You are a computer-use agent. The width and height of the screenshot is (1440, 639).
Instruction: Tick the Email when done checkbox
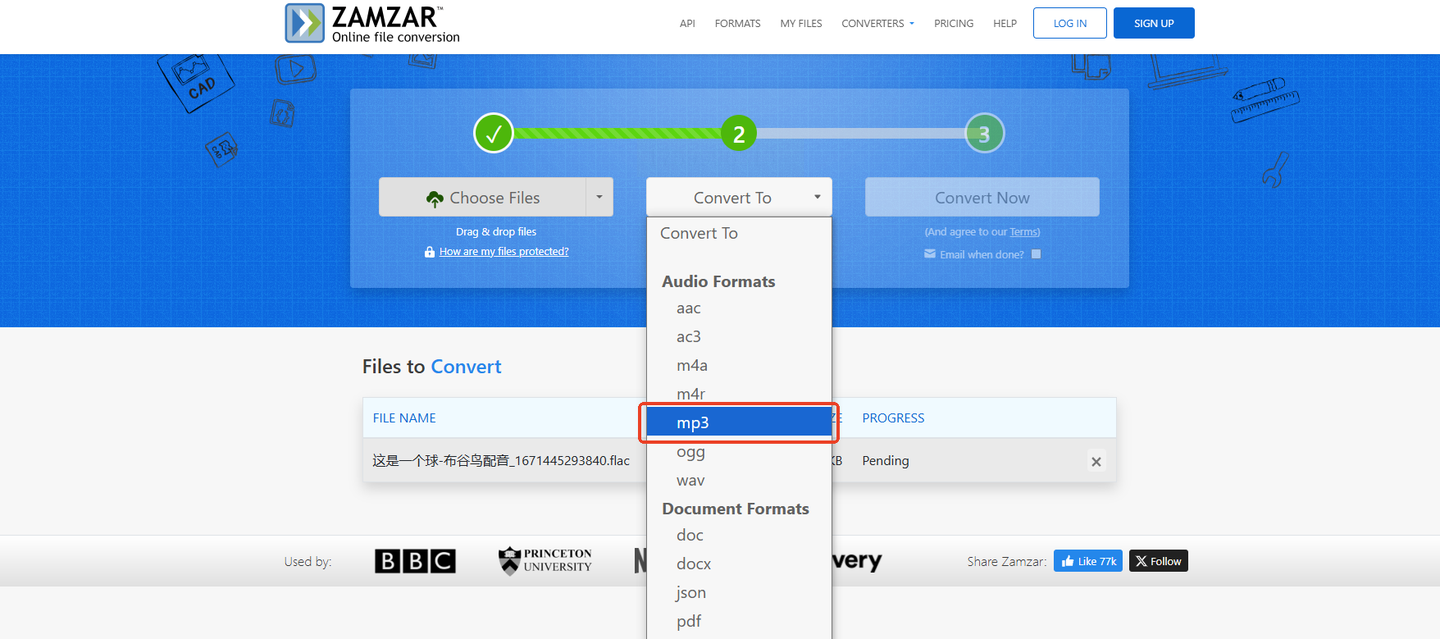click(x=1036, y=254)
